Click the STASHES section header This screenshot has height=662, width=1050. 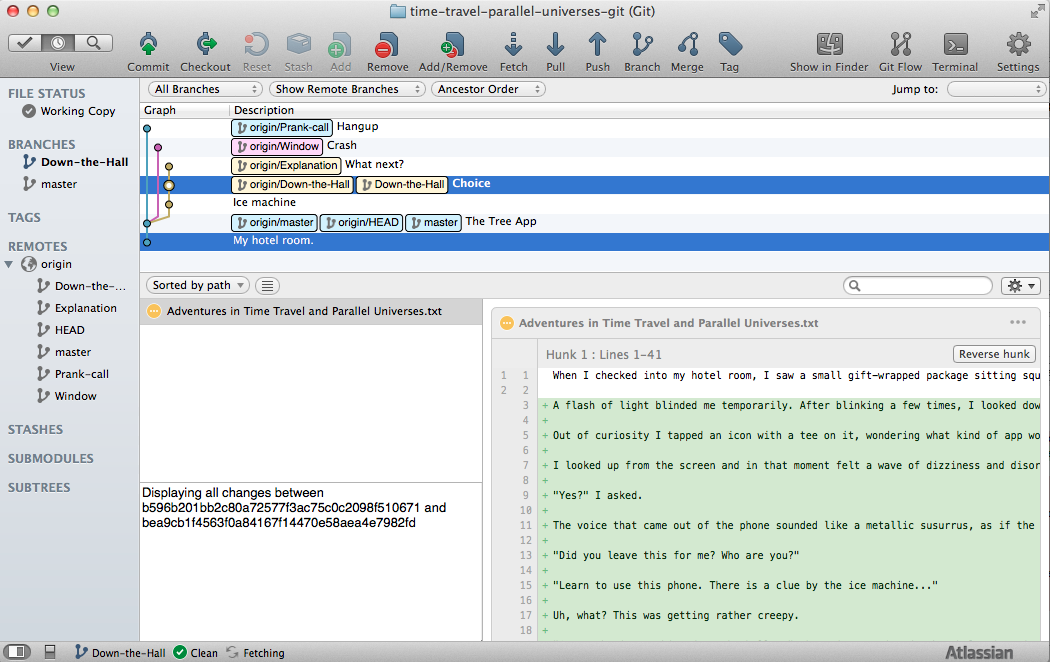point(35,430)
